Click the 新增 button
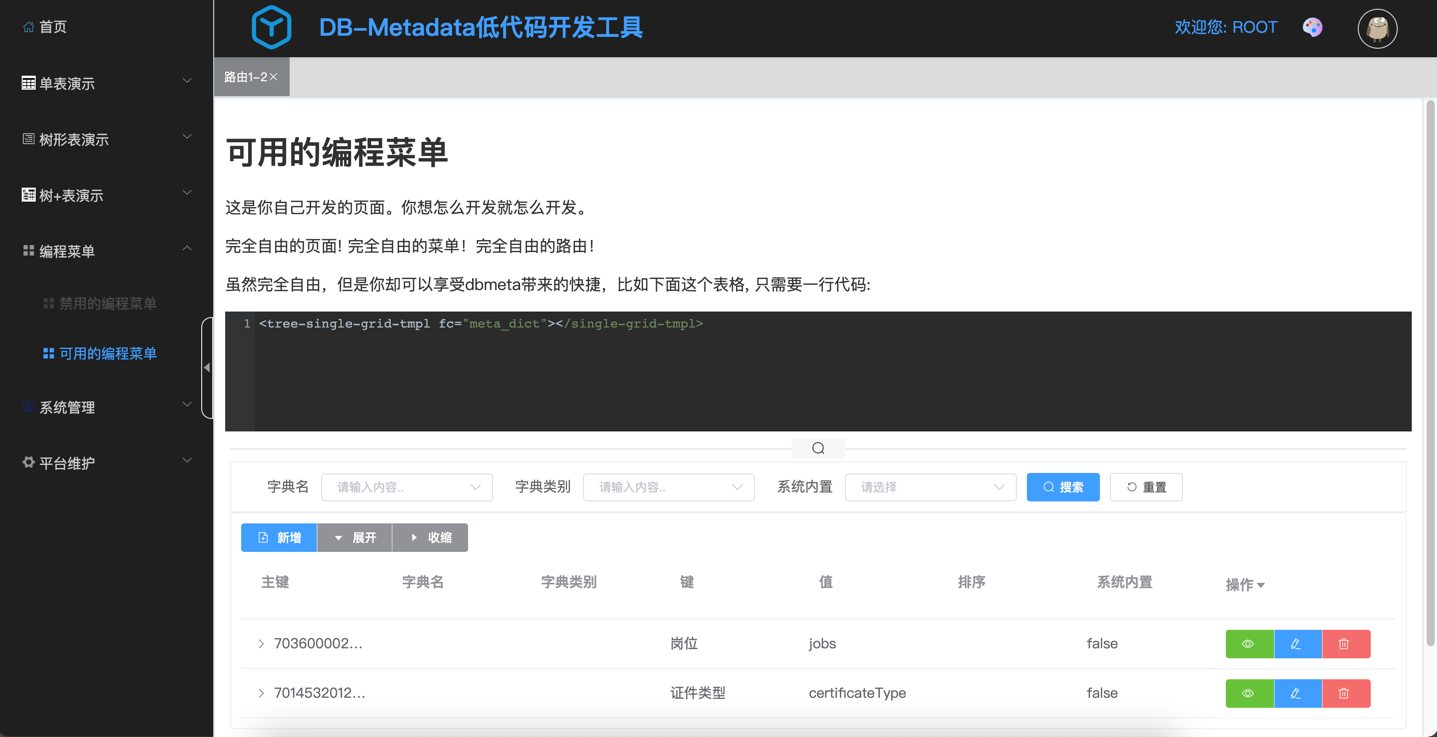Viewport: 1437px width, 737px height. coord(279,538)
